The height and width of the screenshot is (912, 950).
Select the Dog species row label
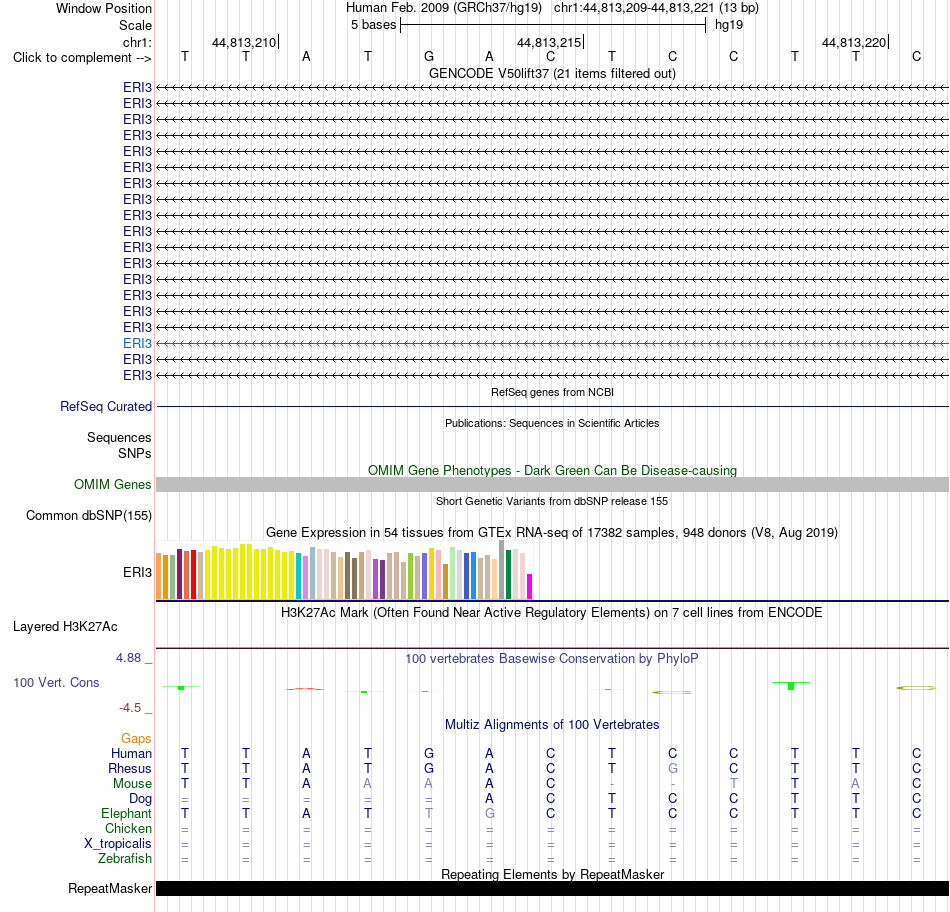coord(140,799)
